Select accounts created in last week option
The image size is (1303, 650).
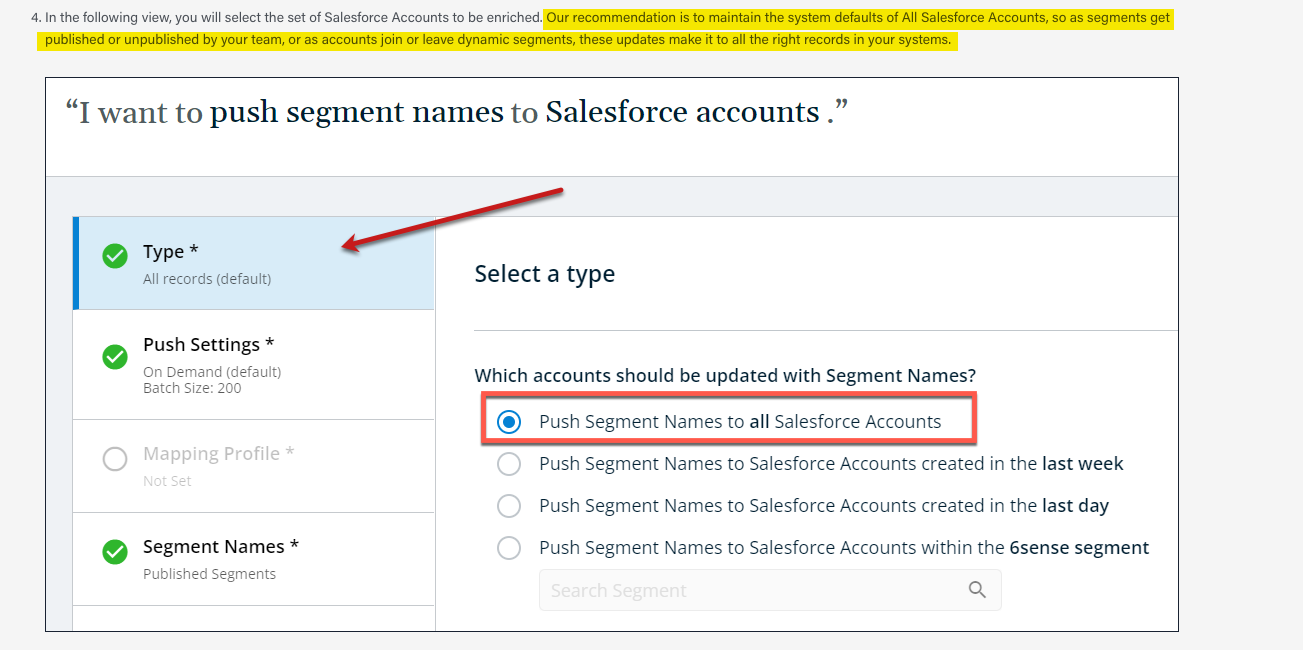pos(509,464)
